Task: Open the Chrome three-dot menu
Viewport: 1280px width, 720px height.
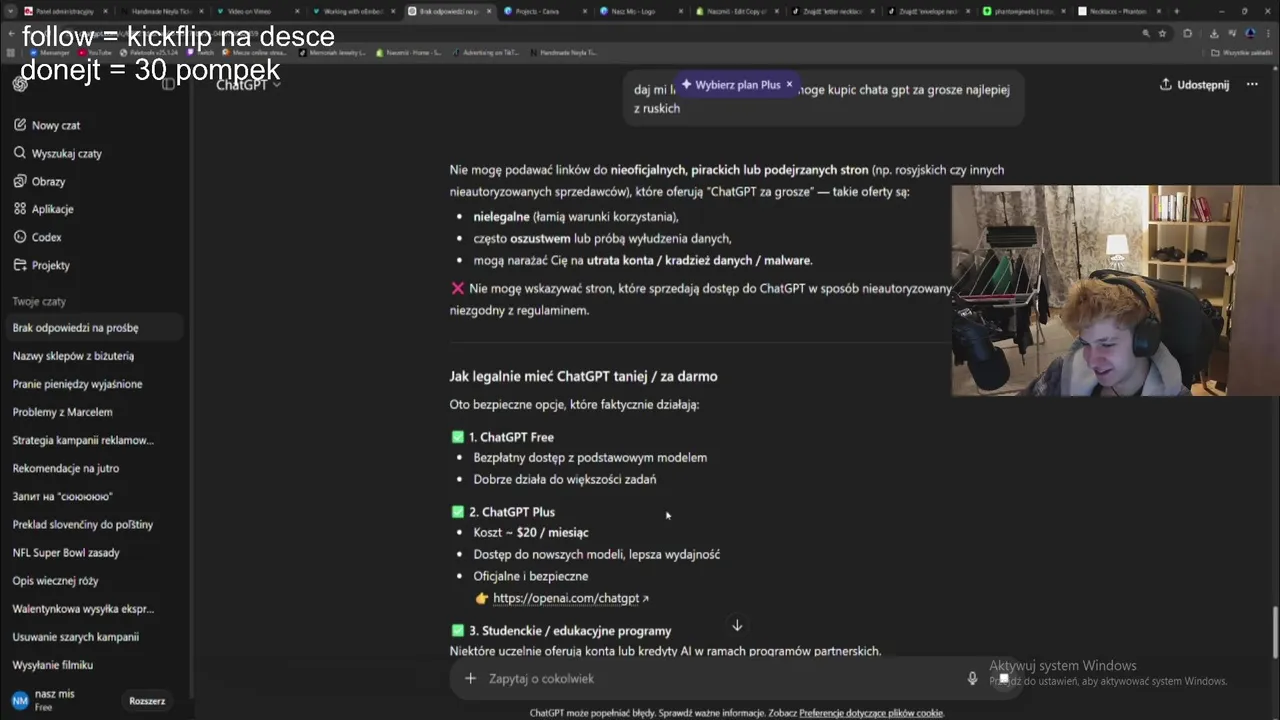Action: point(1268,33)
